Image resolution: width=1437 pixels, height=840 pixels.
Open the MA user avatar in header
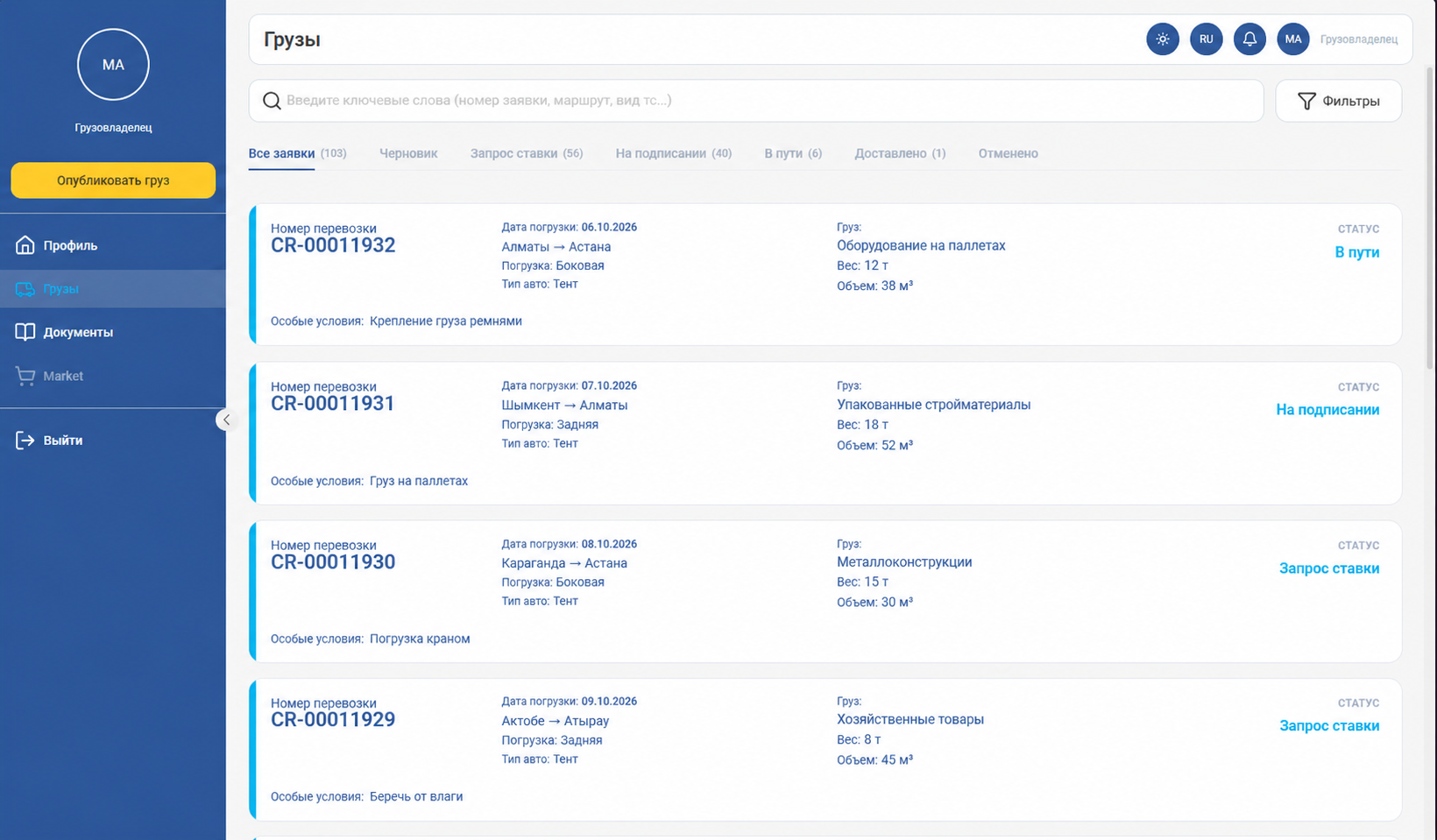click(x=1293, y=39)
